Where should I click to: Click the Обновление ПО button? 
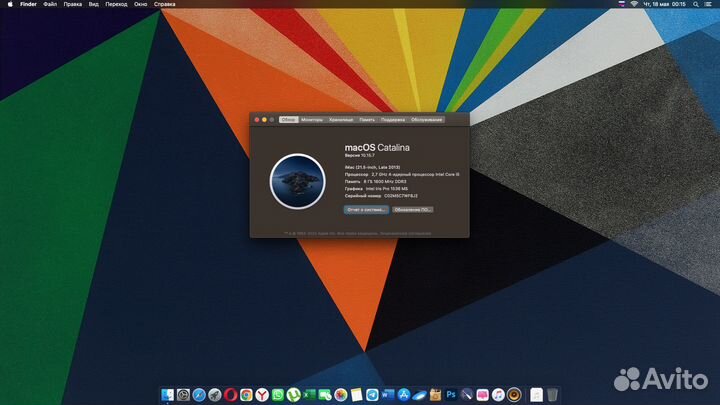click(413, 209)
